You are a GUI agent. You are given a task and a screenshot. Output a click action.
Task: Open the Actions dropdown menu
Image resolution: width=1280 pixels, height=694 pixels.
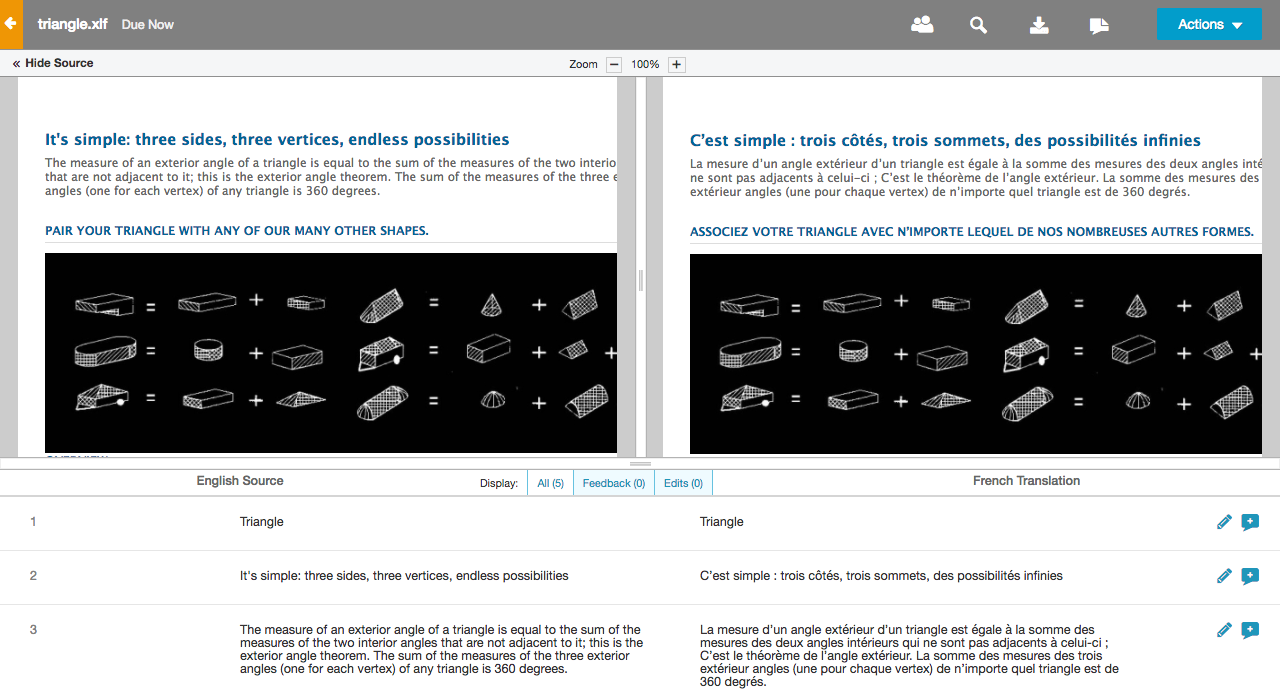(1208, 25)
